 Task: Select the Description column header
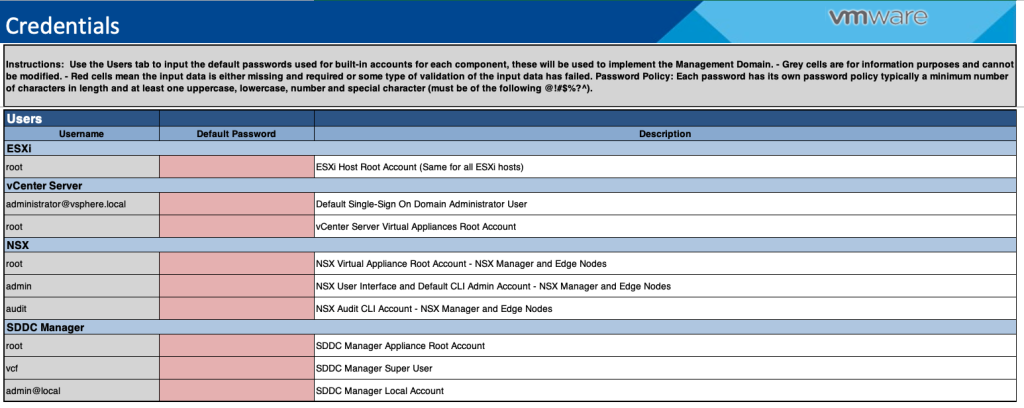click(x=665, y=134)
